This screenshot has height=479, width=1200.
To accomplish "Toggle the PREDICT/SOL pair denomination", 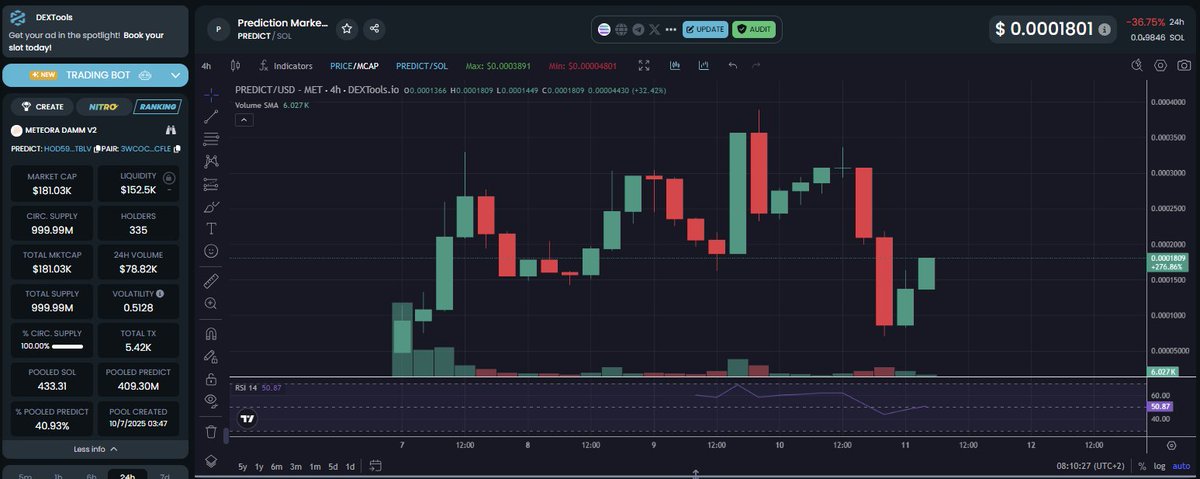I will pyautogui.click(x=422, y=66).
